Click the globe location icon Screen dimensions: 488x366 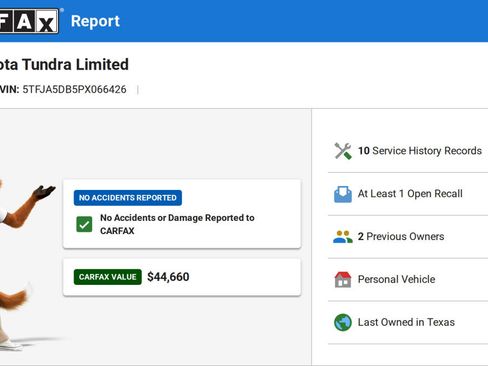pos(343,322)
